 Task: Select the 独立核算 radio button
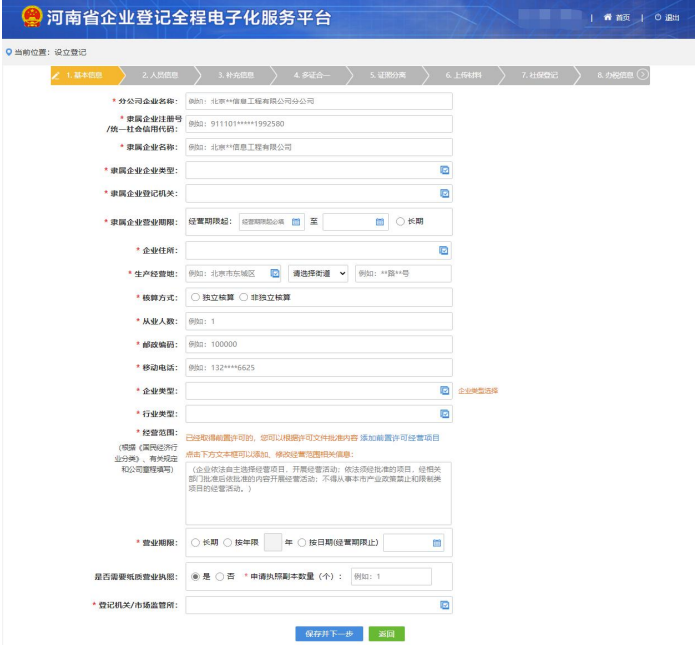[196, 297]
